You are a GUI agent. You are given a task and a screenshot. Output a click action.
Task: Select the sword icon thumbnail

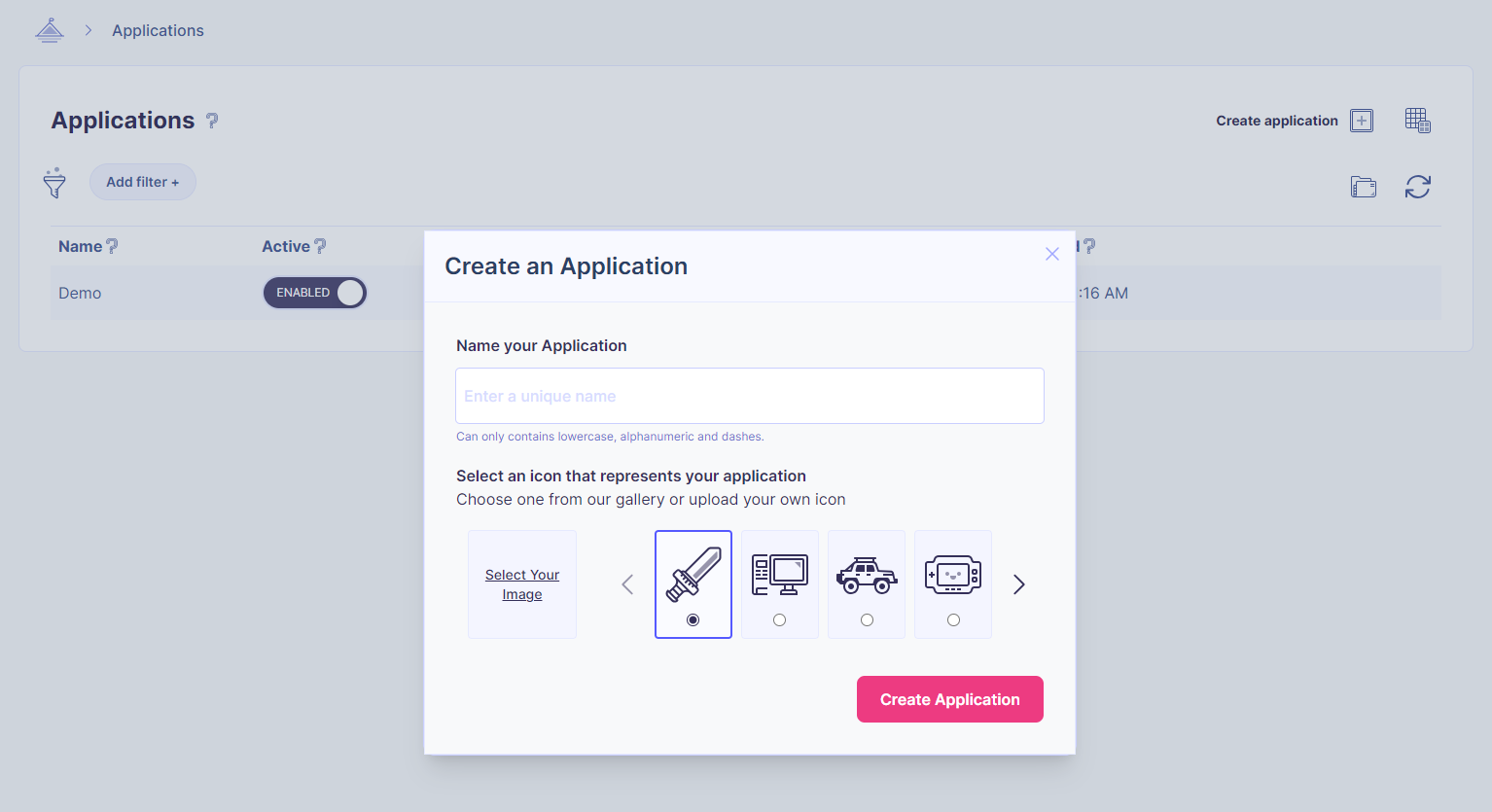click(693, 574)
